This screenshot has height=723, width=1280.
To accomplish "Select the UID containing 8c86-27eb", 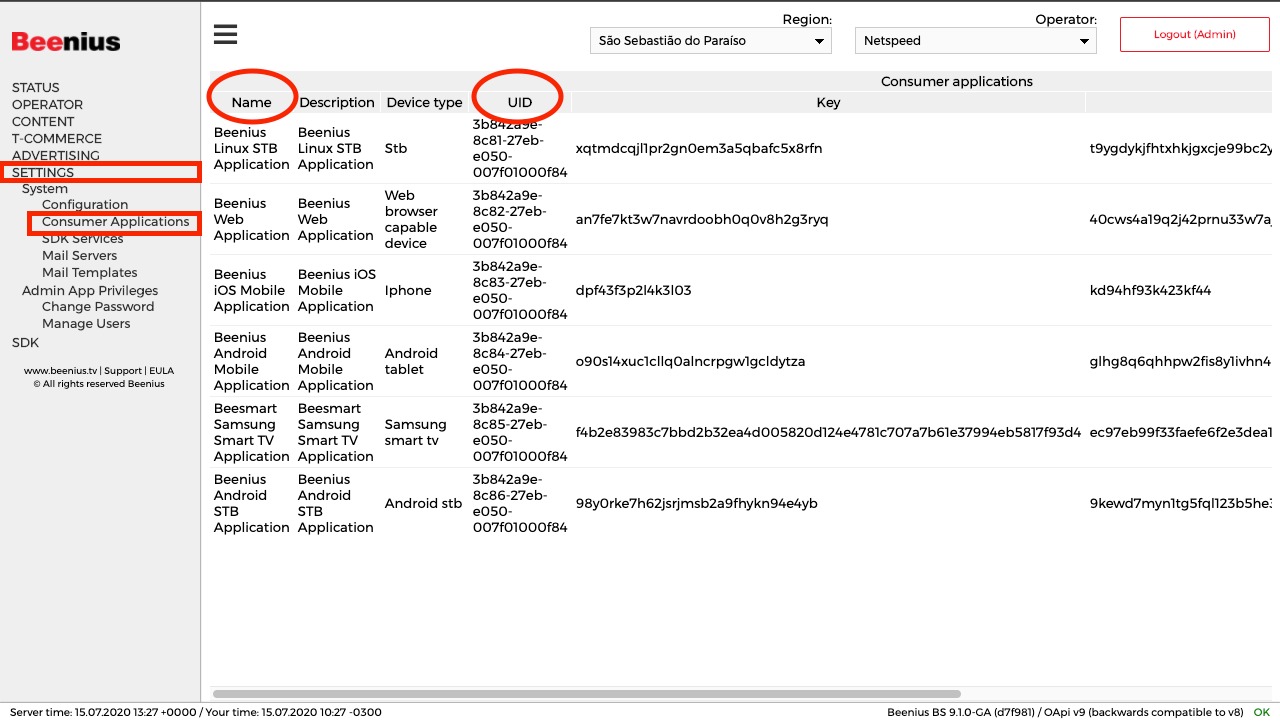I will (520, 504).
